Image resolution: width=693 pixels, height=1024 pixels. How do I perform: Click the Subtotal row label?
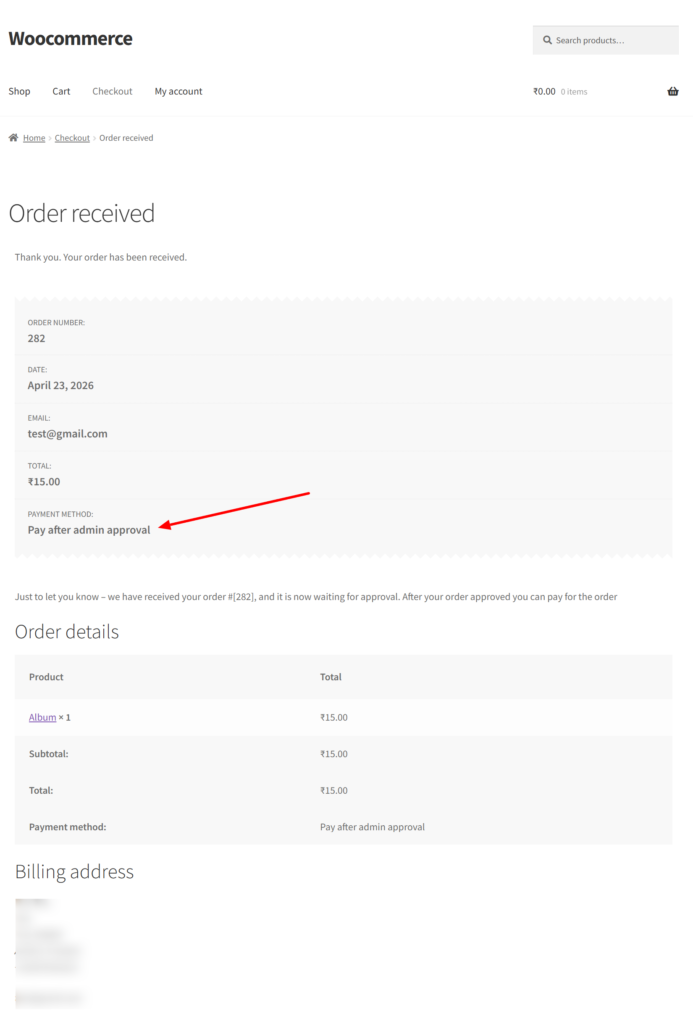pyautogui.click(x=48, y=754)
